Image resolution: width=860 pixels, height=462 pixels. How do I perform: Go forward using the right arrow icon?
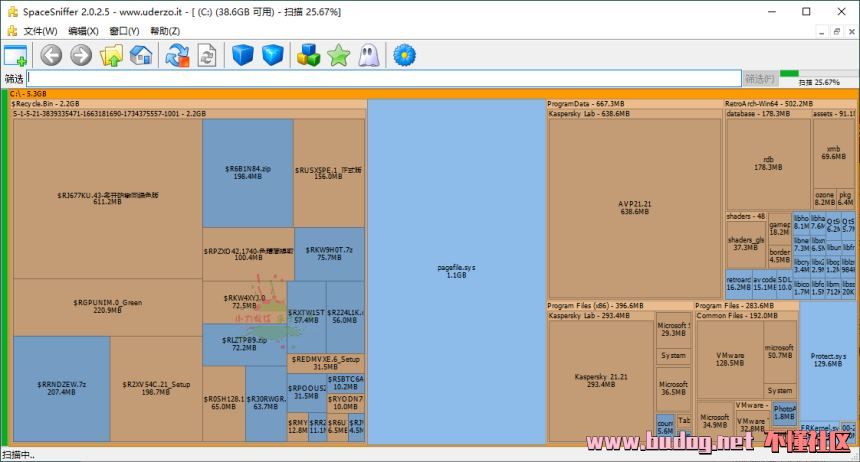[x=81, y=55]
